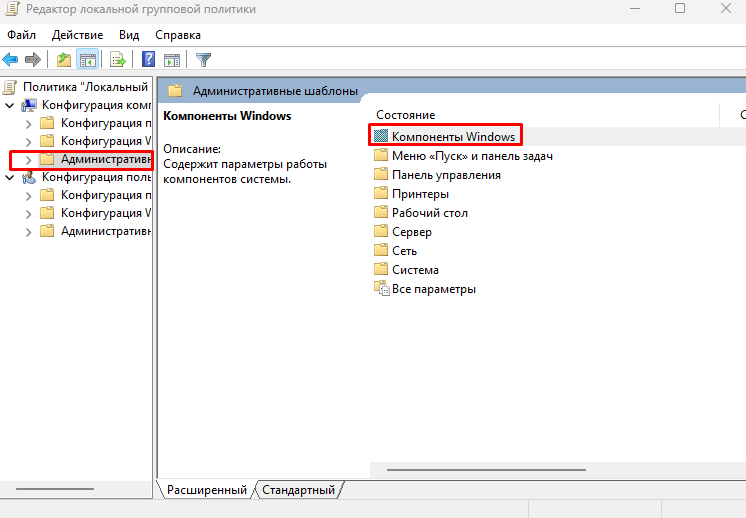
Task: Select Административн folder under Конфигурация пользователя
Action: click(x=95, y=232)
